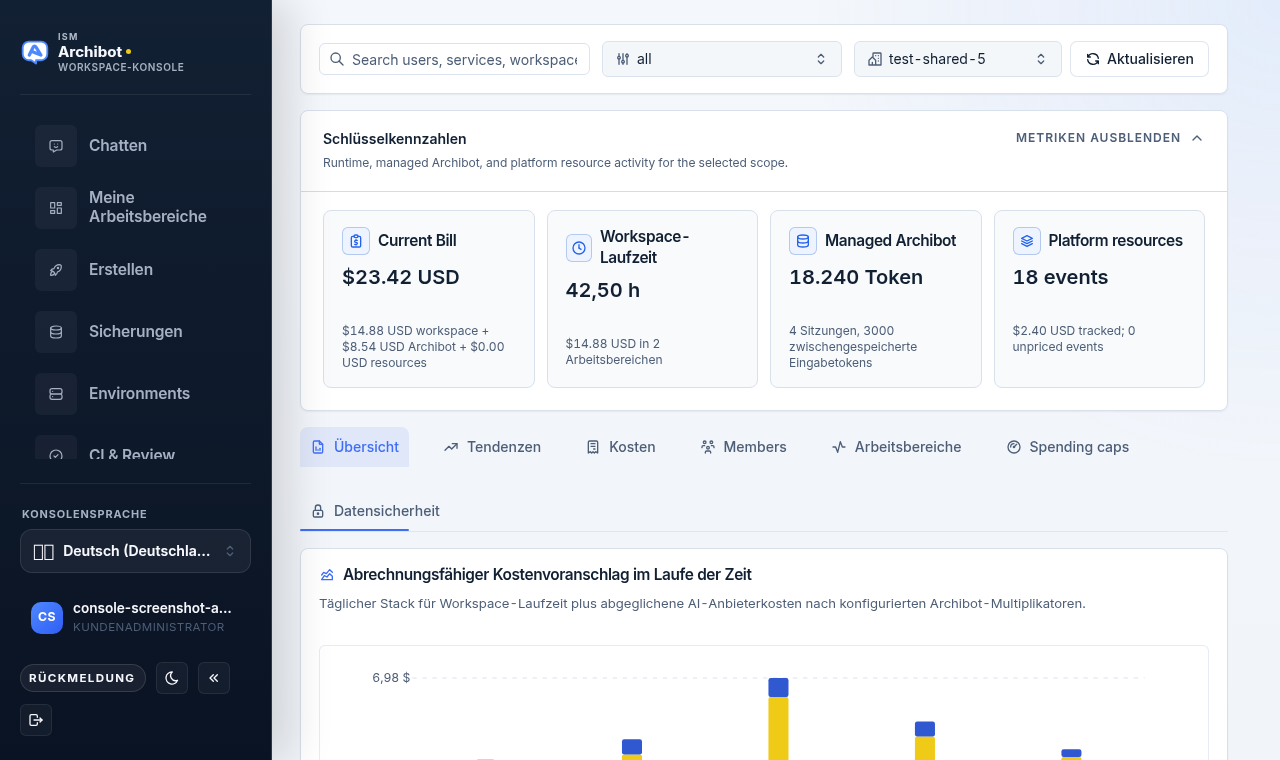Click the grid icon for Meine Arbeitsbereiche
Screen dimensions: 1280x760
click(56, 208)
